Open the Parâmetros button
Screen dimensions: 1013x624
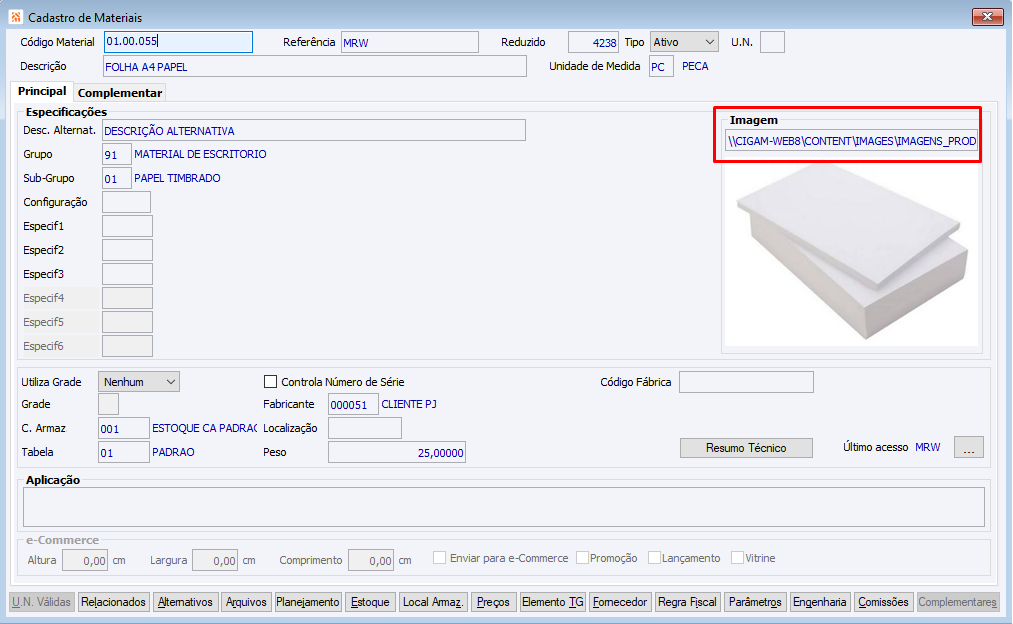pyautogui.click(x=755, y=602)
